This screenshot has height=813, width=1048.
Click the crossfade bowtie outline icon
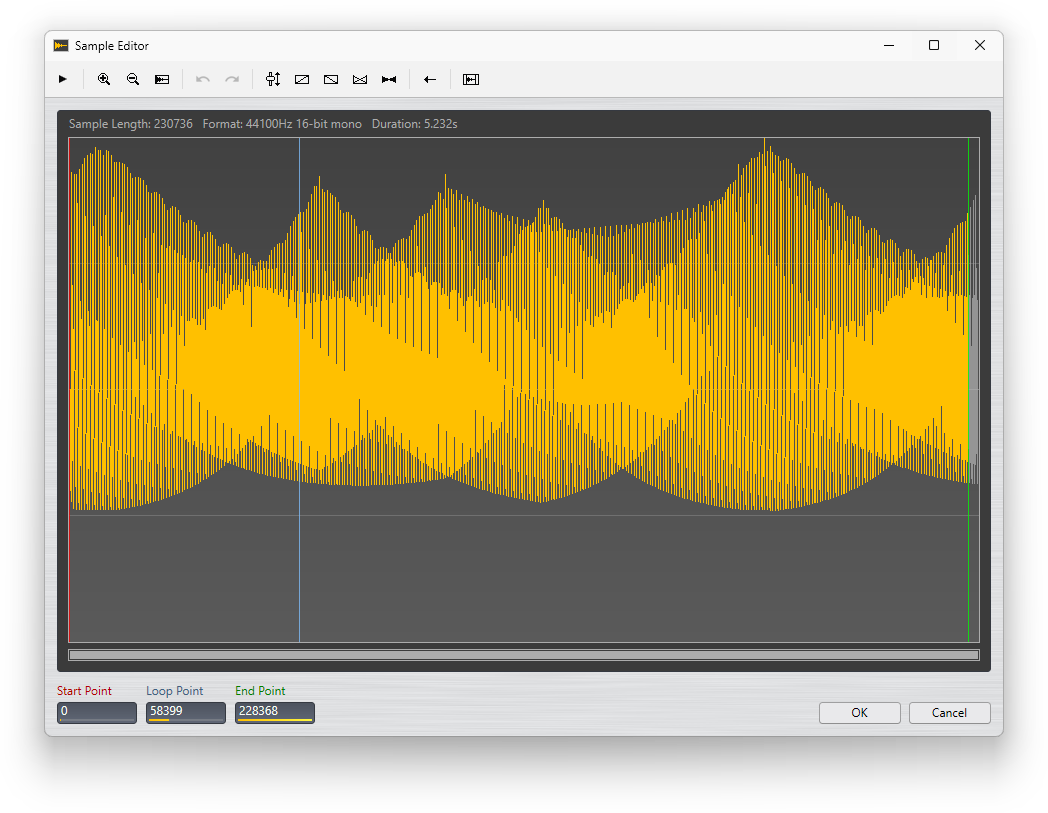(360, 79)
